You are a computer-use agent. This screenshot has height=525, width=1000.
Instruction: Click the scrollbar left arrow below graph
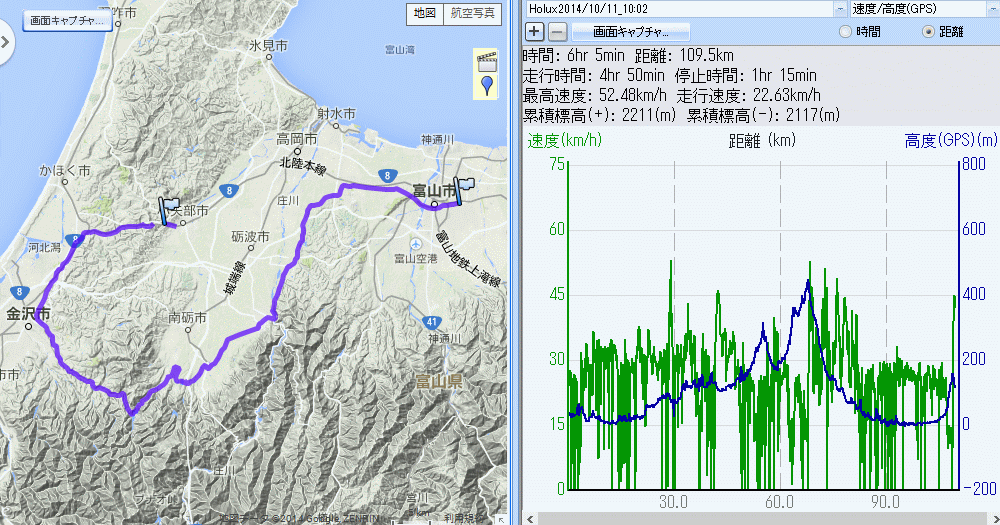pos(528,518)
